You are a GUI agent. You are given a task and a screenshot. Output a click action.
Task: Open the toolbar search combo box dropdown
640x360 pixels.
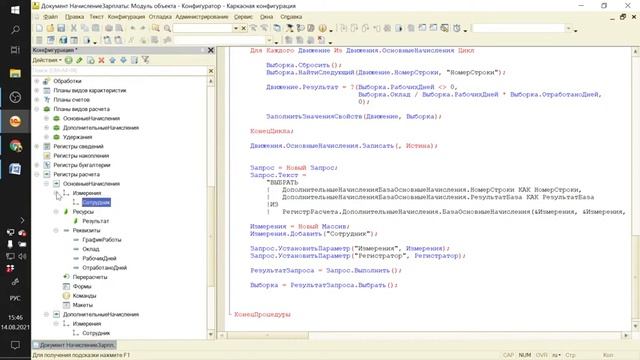(x=236, y=28)
